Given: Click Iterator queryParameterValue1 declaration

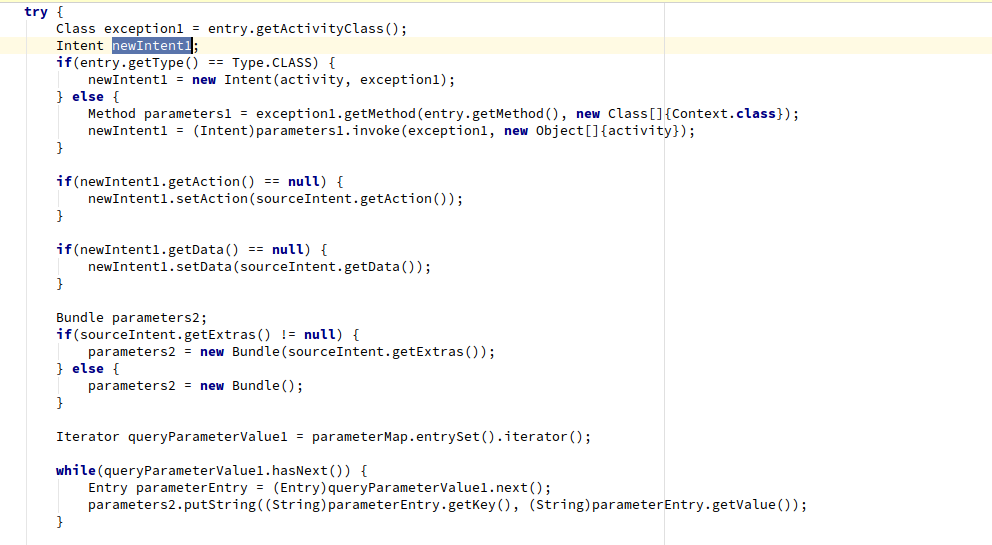Looking at the screenshot, I should coord(171,437).
